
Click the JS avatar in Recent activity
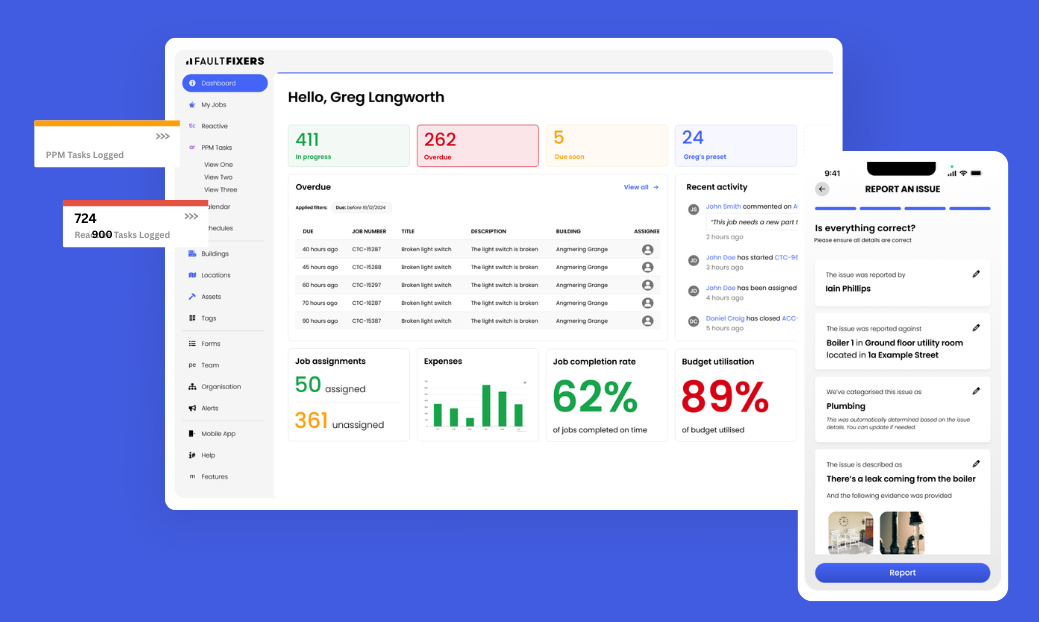coord(693,209)
